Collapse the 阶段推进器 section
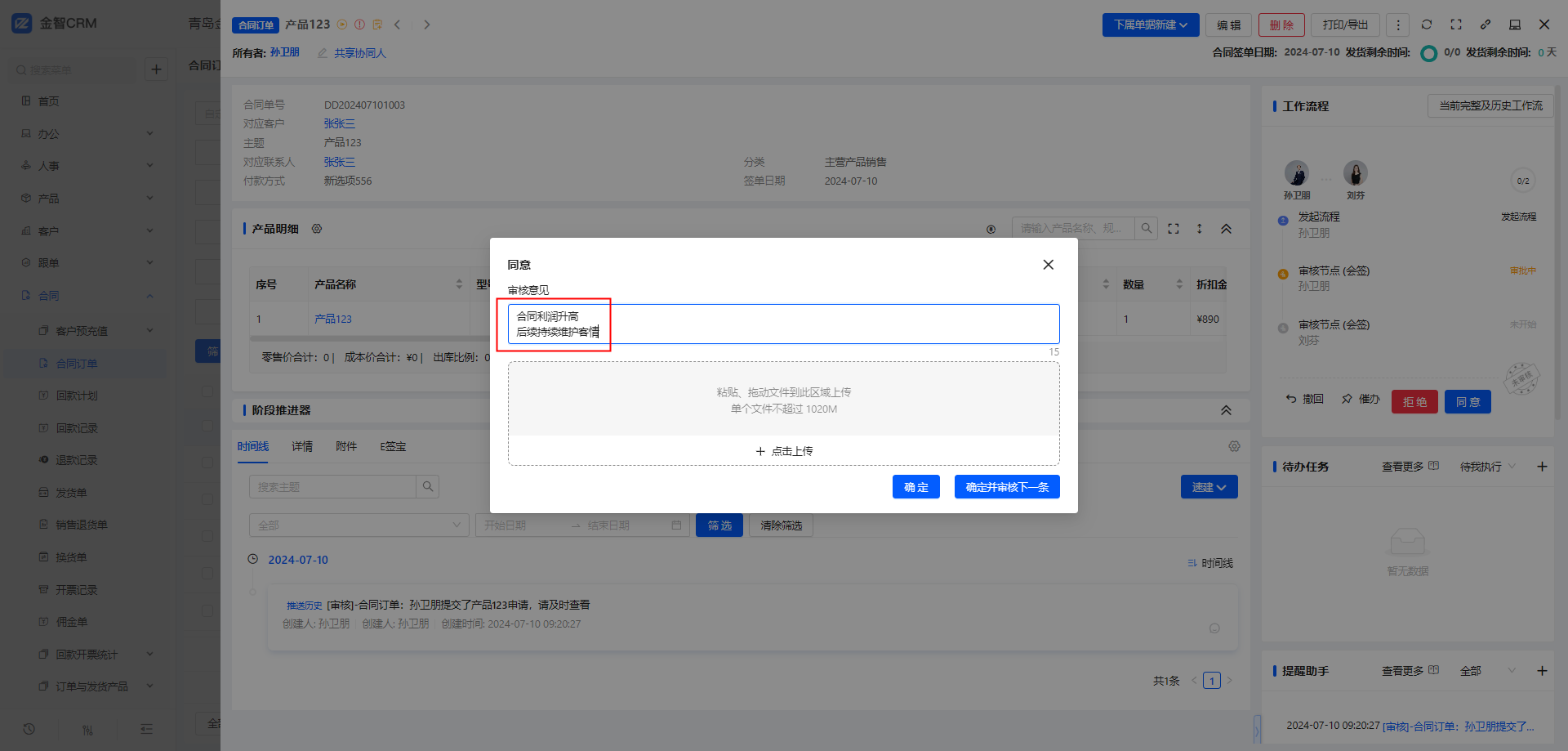1568x751 pixels. [1226, 410]
